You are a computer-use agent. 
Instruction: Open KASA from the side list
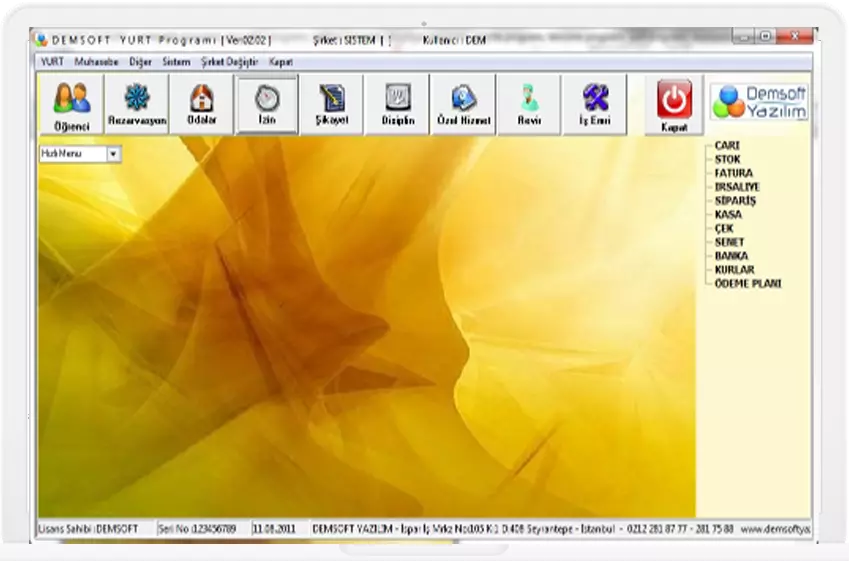point(729,214)
